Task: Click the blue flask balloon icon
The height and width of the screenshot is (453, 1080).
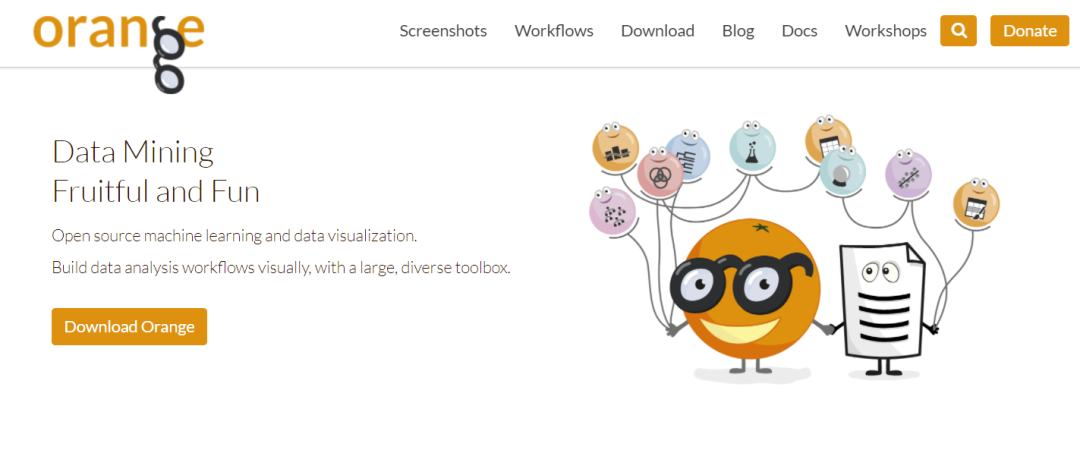Action: point(752,147)
